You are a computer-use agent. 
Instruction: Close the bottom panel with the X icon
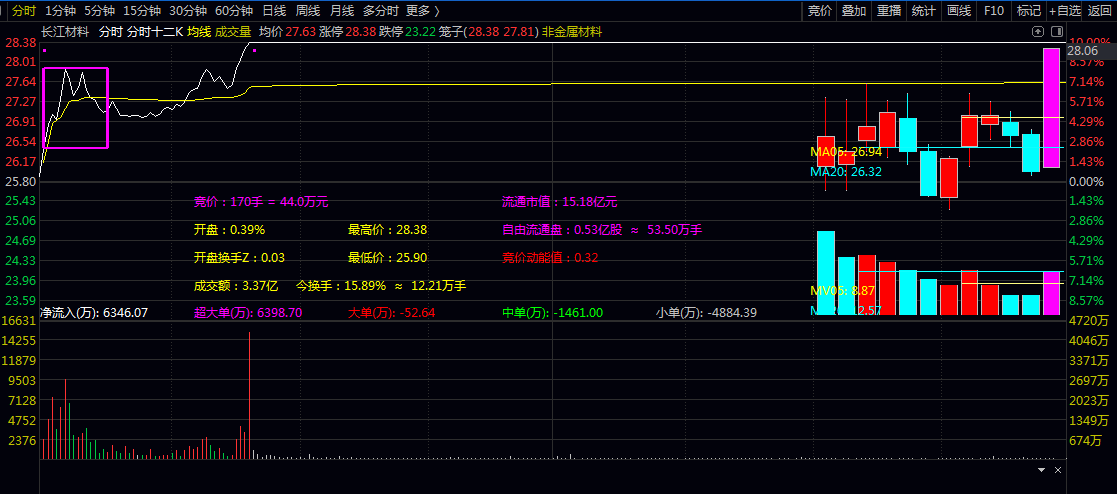[1058, 470]
